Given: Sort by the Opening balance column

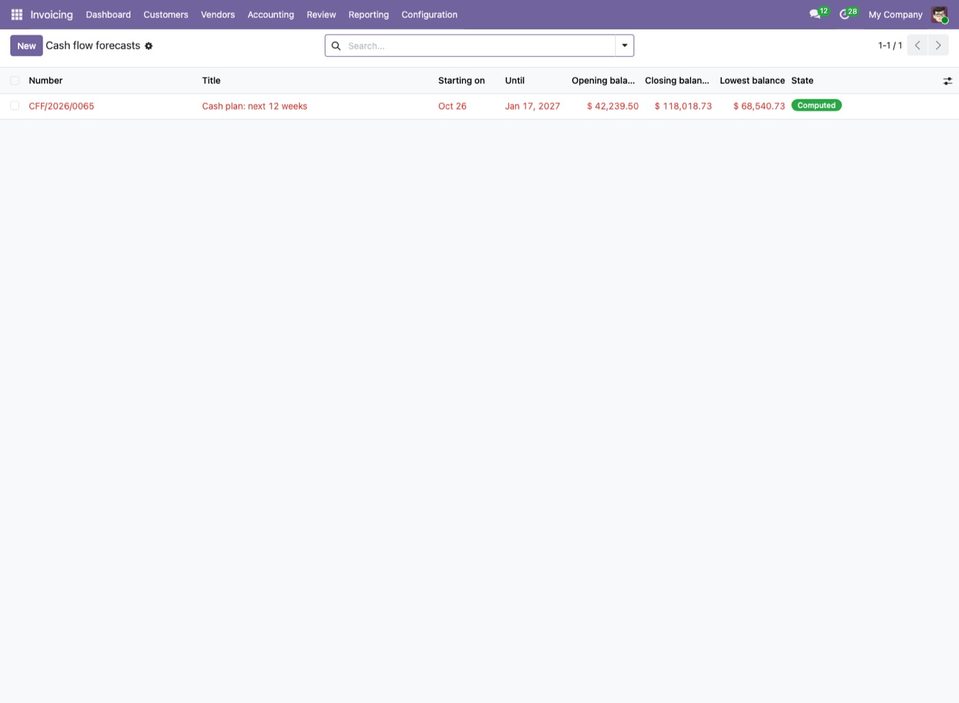Looking at the screenshot, I should click(603, 81).
